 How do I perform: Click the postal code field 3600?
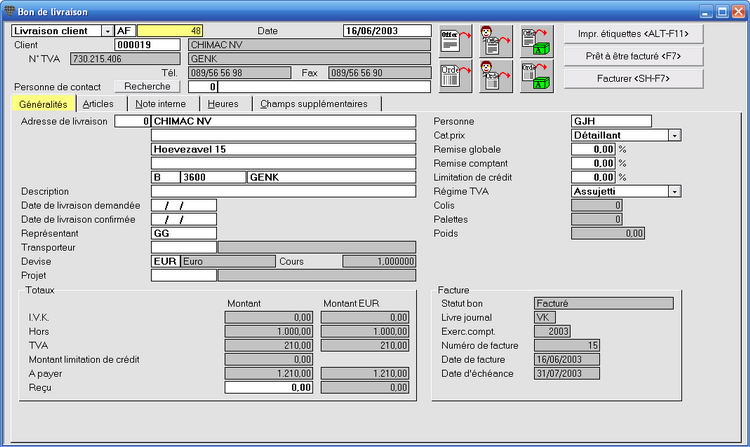pyautogui.click(x=213, y=177)
